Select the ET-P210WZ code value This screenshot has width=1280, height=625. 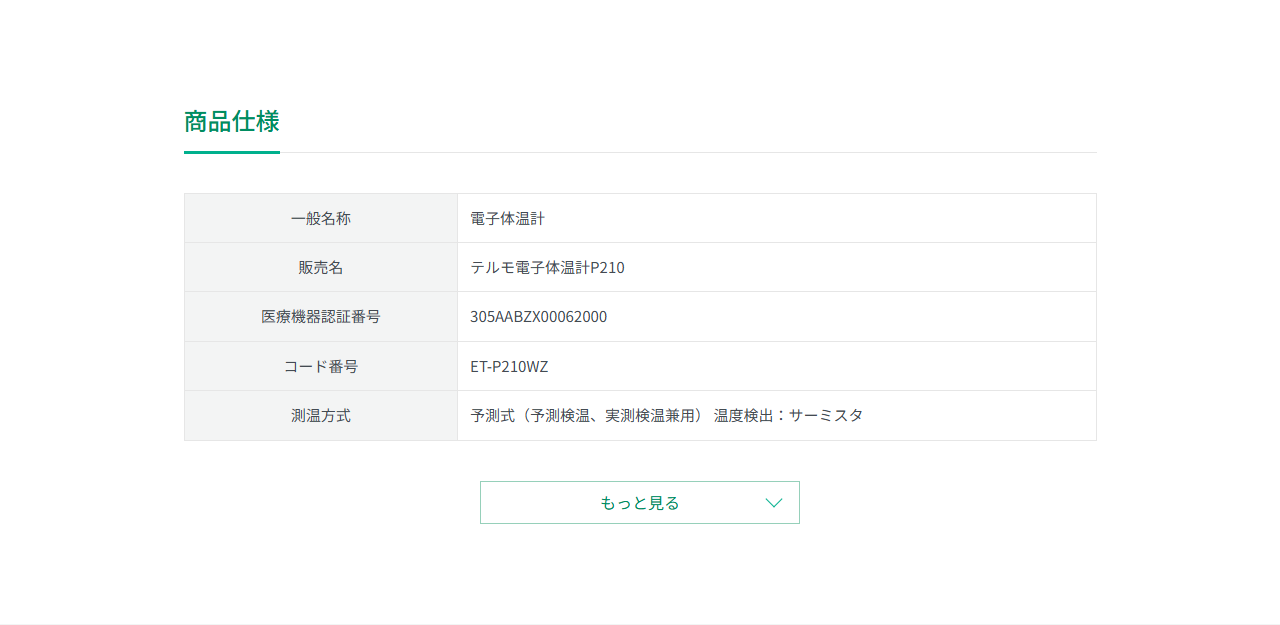[509, 367]
